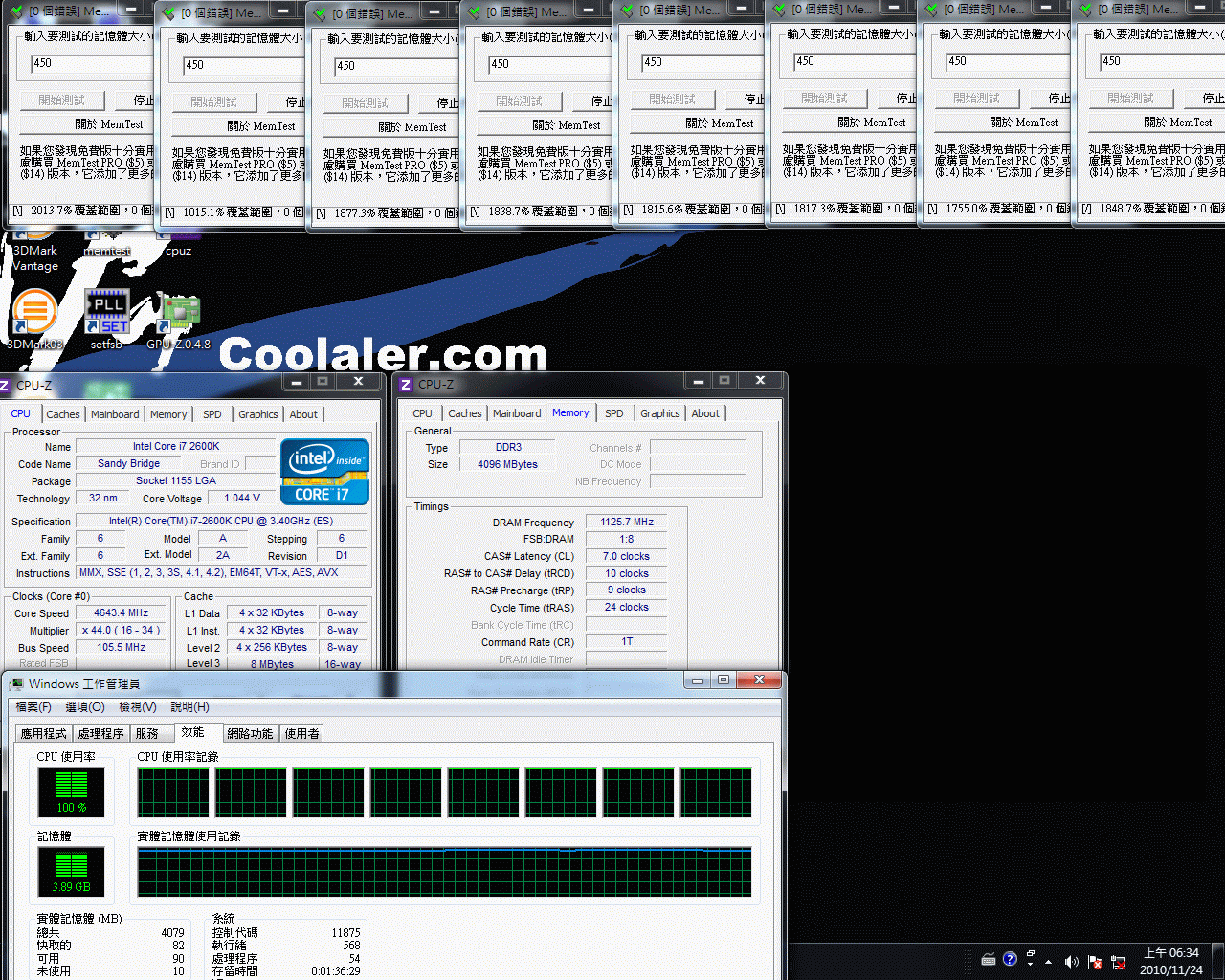Open the Action Center flag tray icon
Screen dimensions: 1225x980
pyautogui.click(x=1095, y=961)
